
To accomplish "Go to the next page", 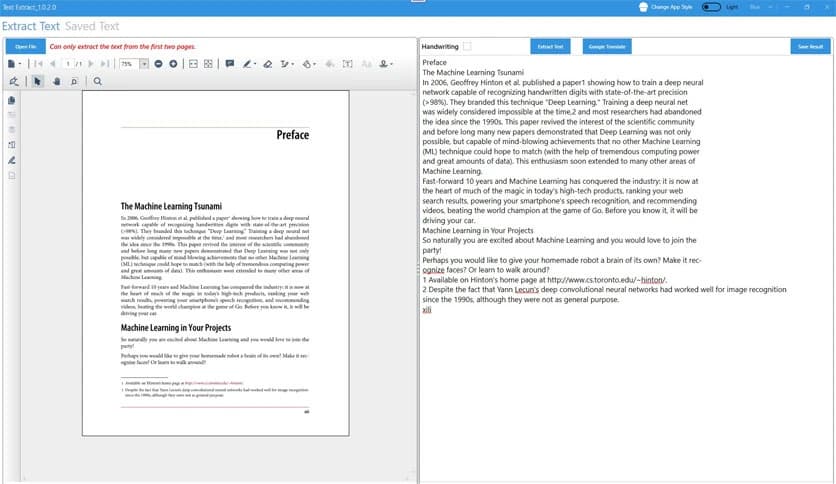I will coord(91,64).
